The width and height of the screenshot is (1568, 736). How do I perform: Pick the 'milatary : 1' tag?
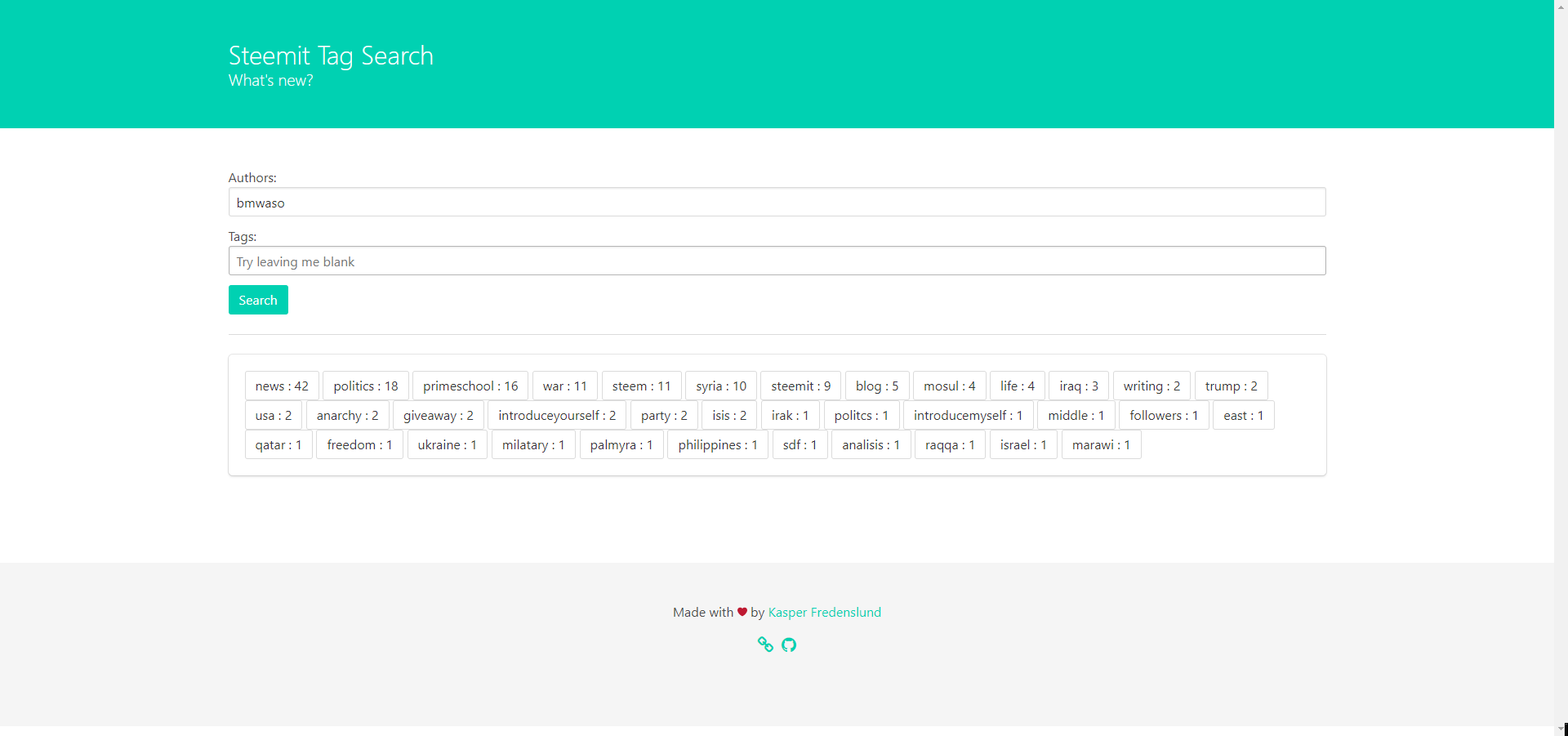(533, 444)
